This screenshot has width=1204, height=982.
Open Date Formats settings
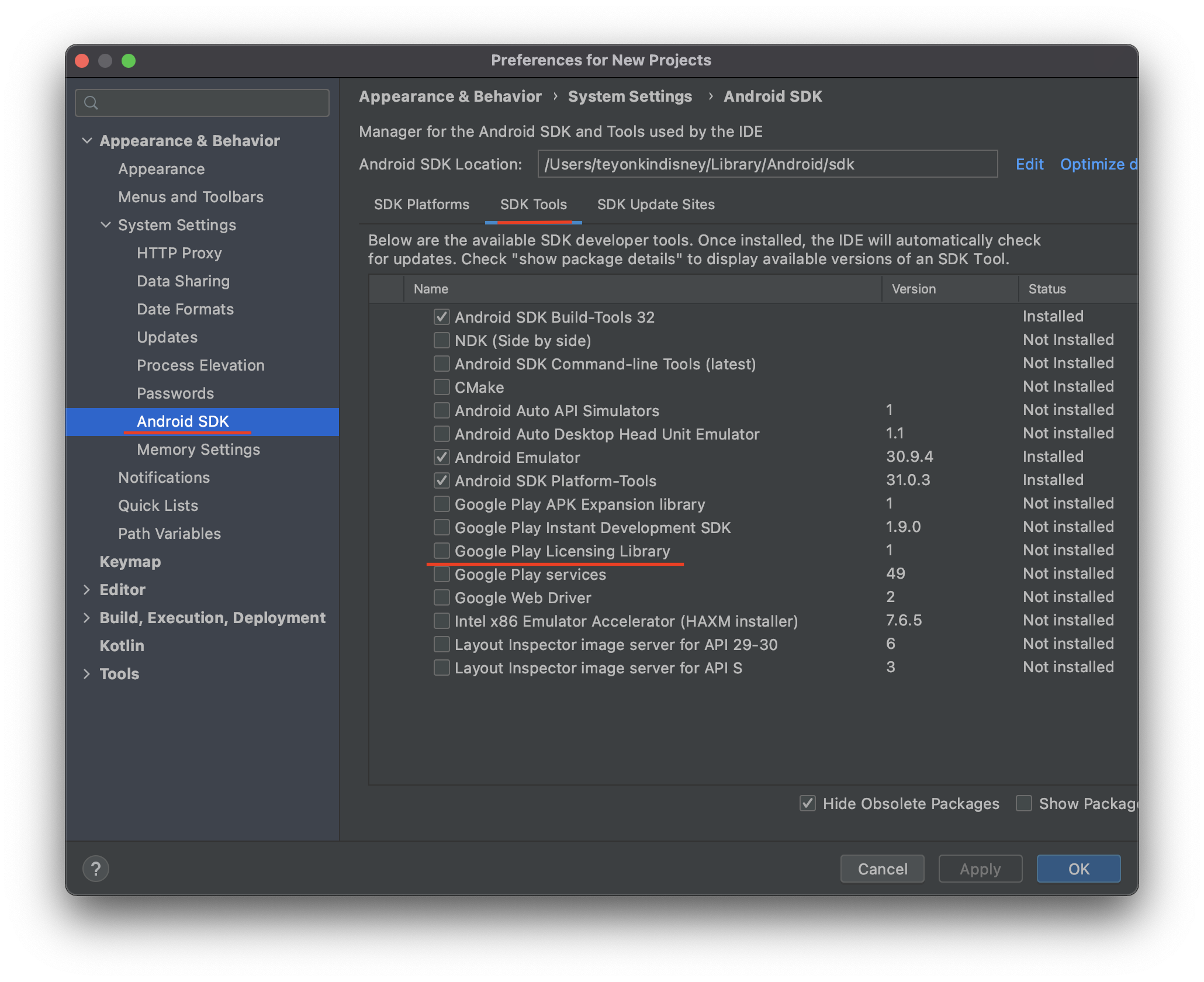tap(185, 309)
